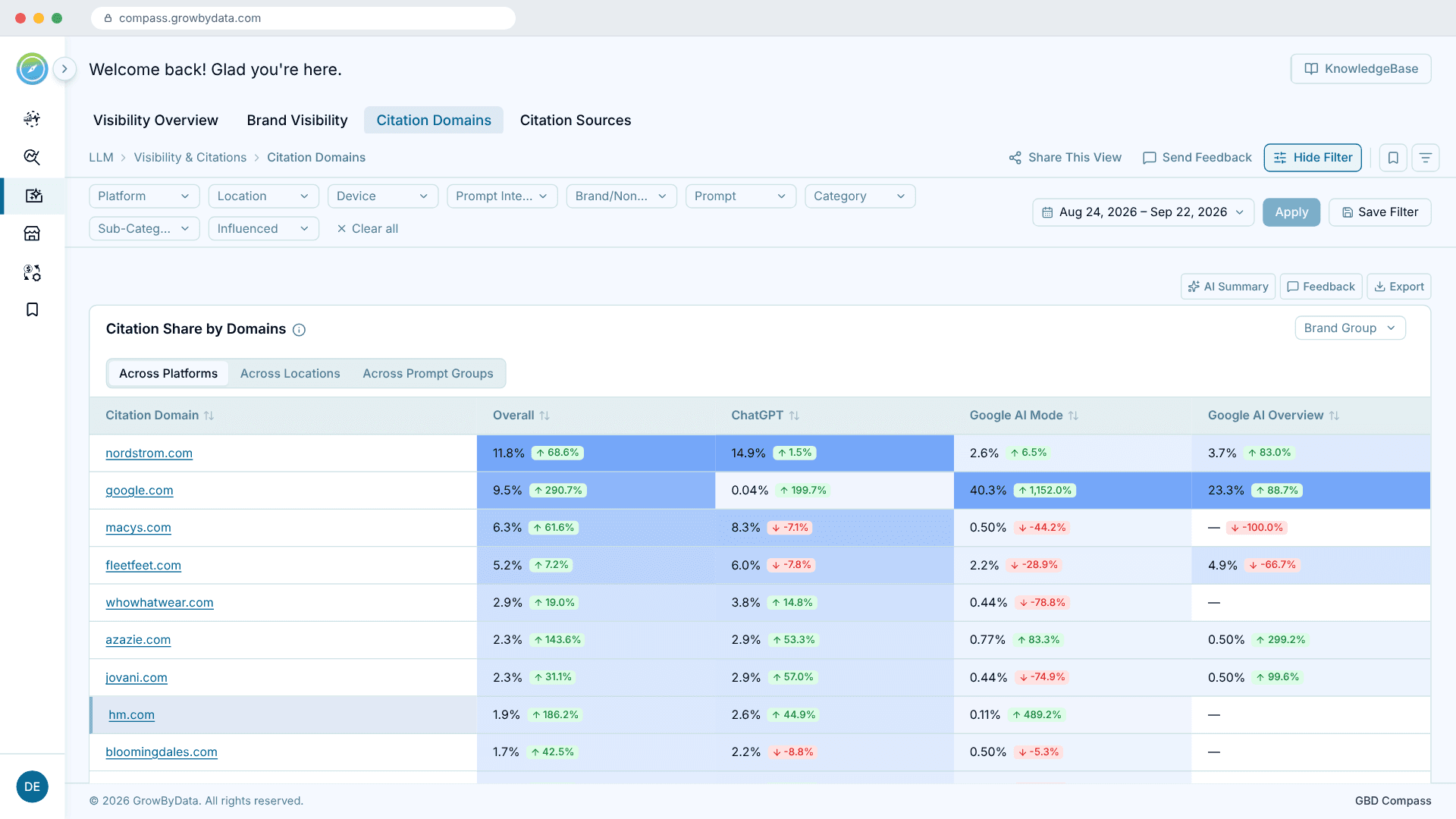The height and width of the screenshot is (819, 1456).
Task: Click the browser address bar
Action: tap(303, 18)
